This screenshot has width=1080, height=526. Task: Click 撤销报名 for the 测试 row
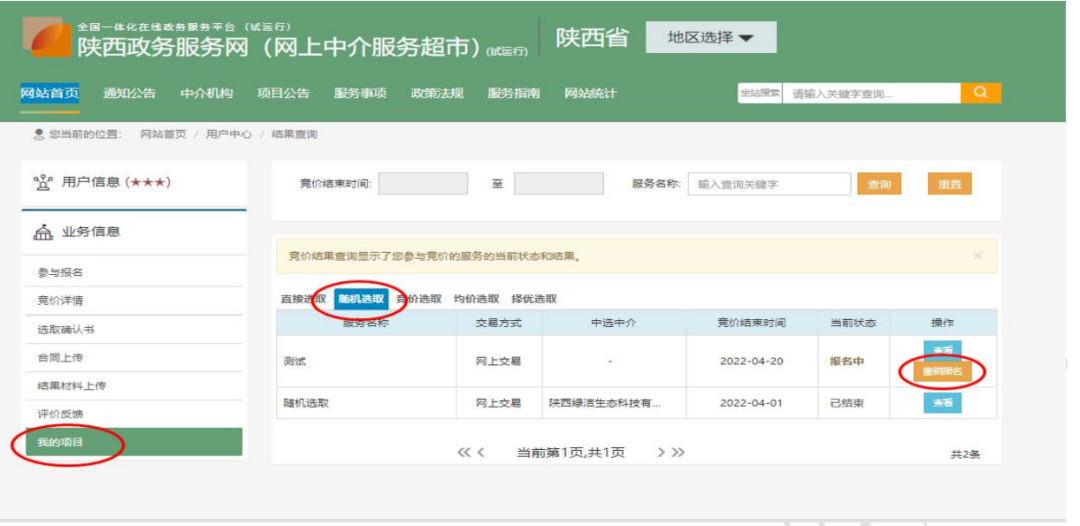[x=942, y=372]
